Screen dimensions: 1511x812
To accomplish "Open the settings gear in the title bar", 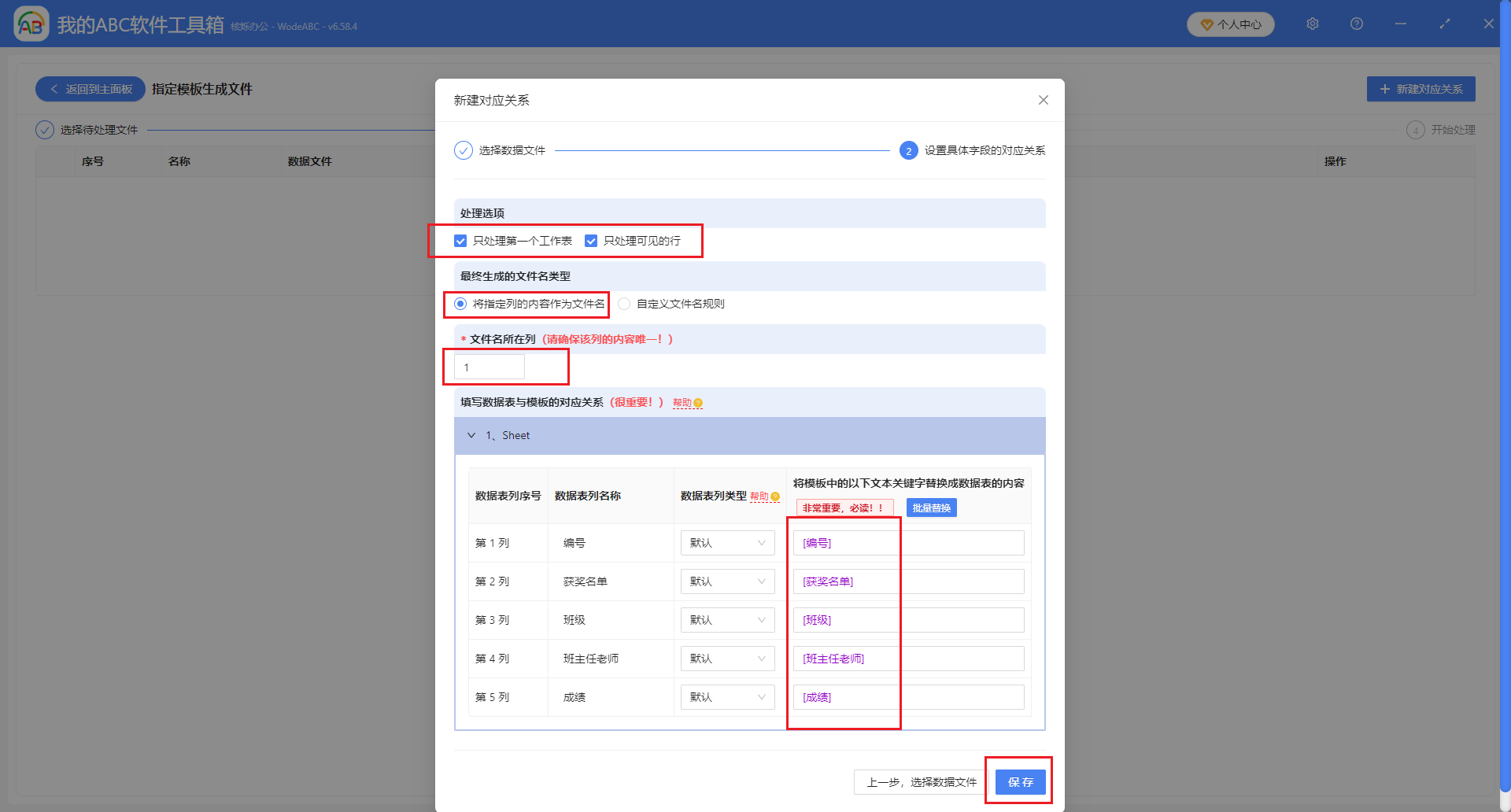I will 1312,24.
